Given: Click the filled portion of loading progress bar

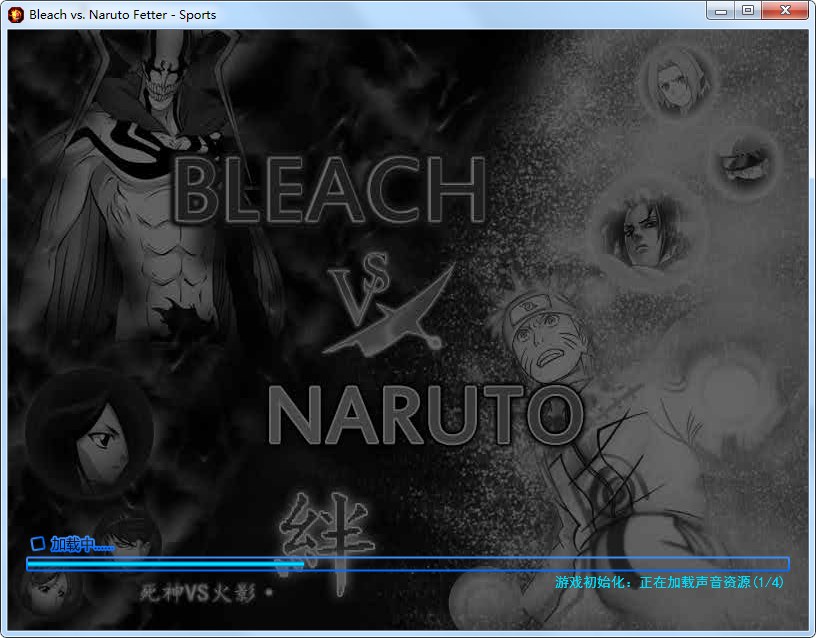Looking at the screenshot, I should [x=165, y=564].
